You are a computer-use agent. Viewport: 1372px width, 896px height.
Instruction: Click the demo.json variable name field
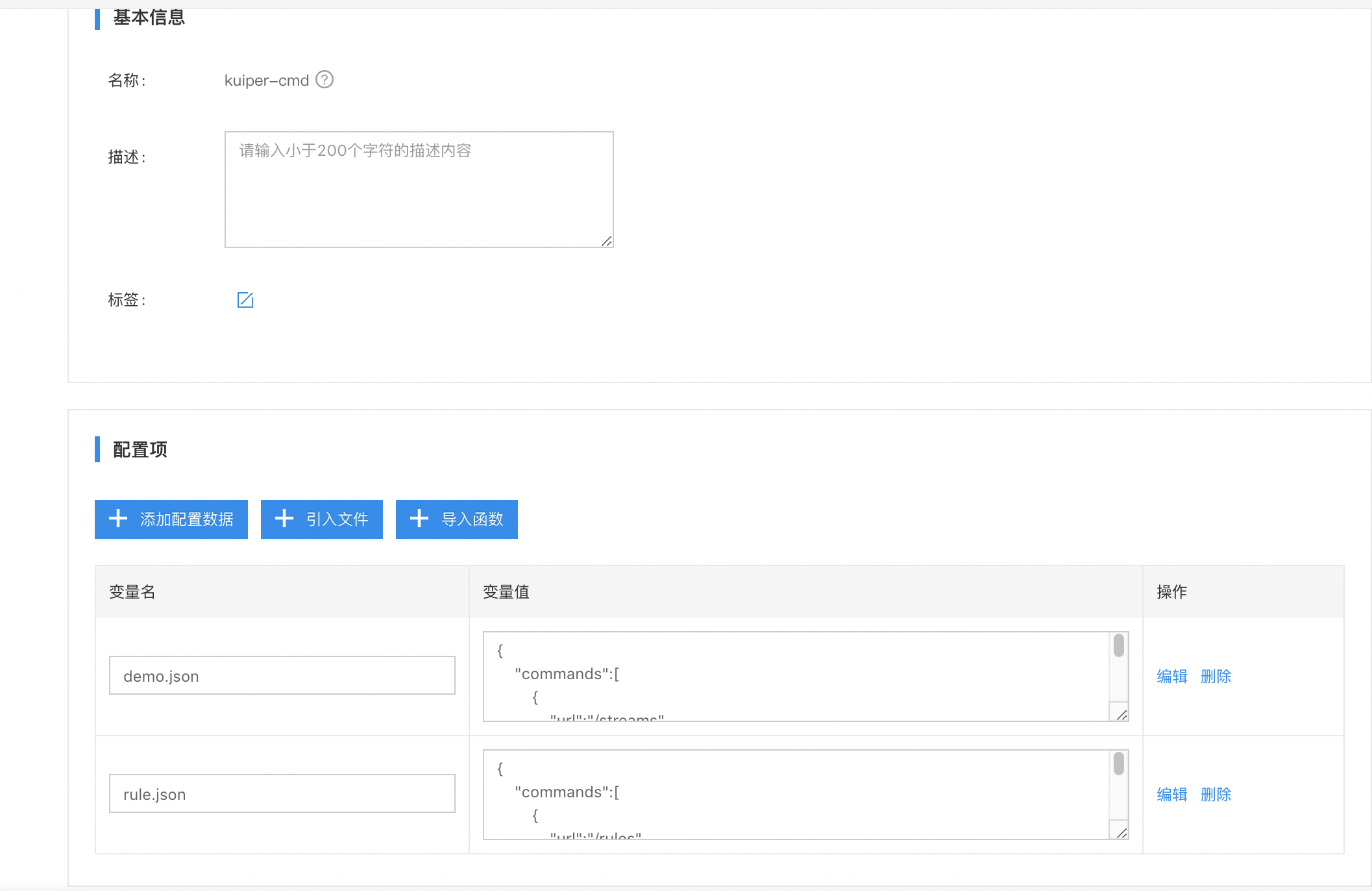coord(282,675)
